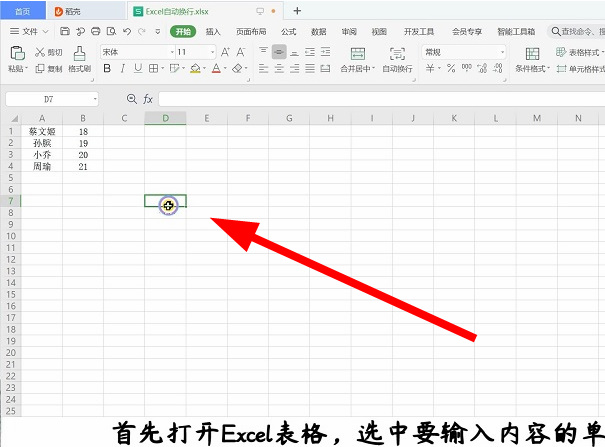This screenshot has height=447, width=605.
Task: Open the 首页 home page tab
Action: 22,11
